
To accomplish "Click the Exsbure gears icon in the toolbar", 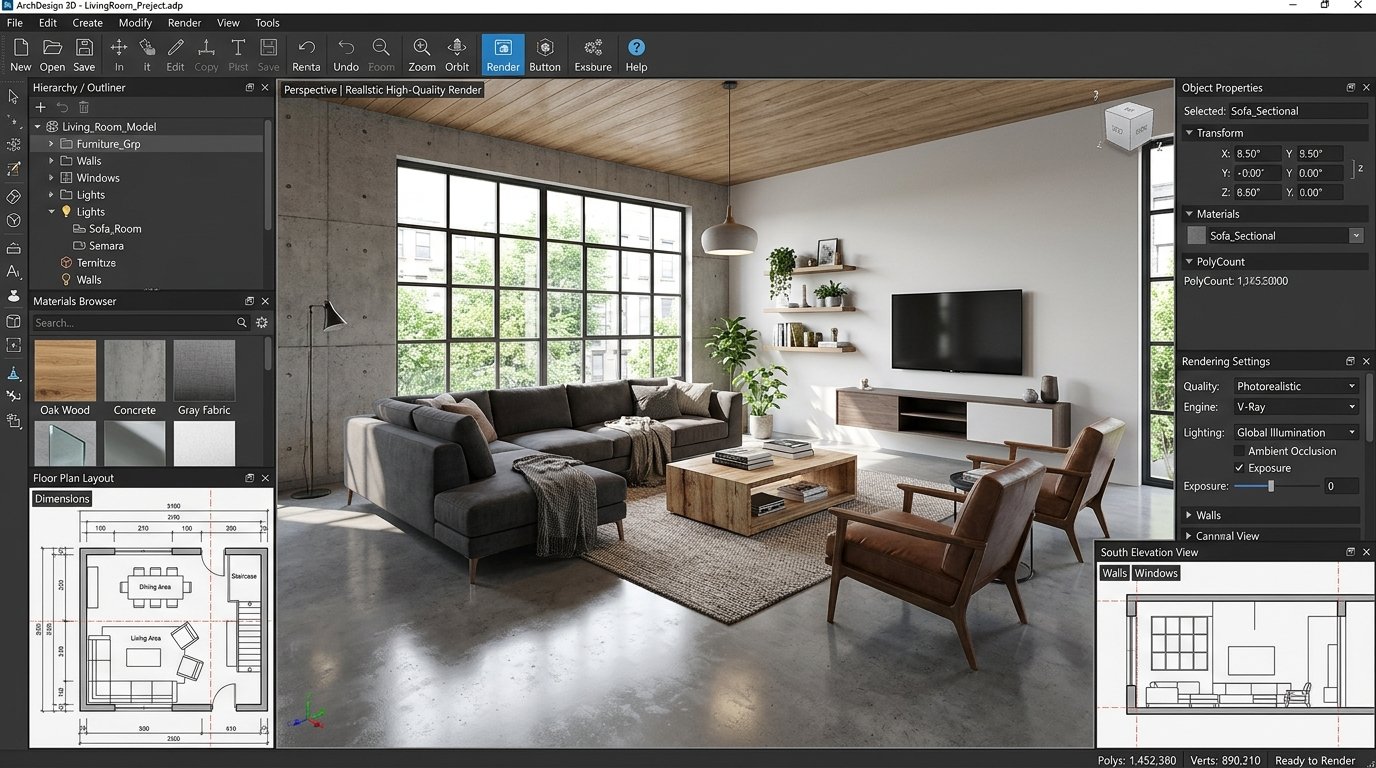I will [x=593, y=47].
